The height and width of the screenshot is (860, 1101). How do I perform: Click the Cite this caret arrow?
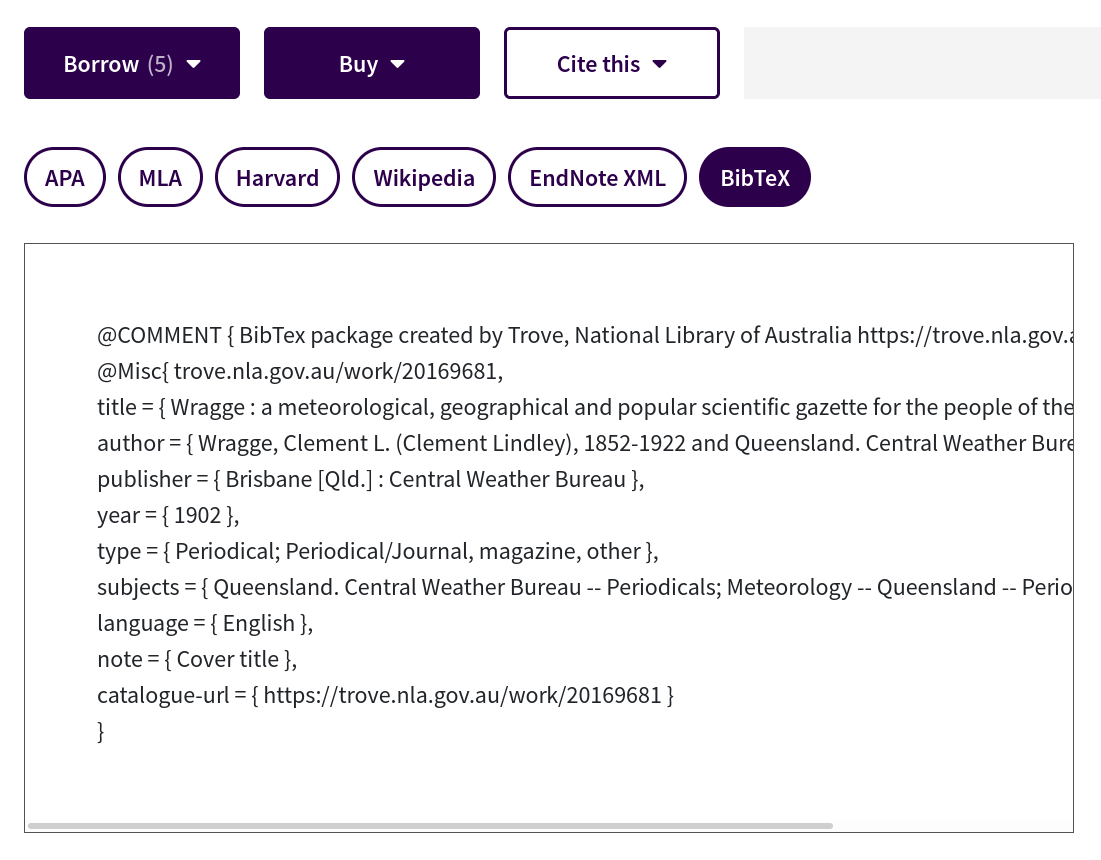[x=659, y=64]
